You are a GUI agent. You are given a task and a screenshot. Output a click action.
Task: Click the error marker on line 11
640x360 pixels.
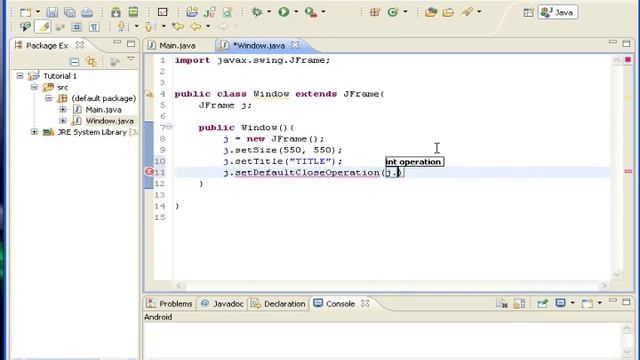[x=149, y=172]
